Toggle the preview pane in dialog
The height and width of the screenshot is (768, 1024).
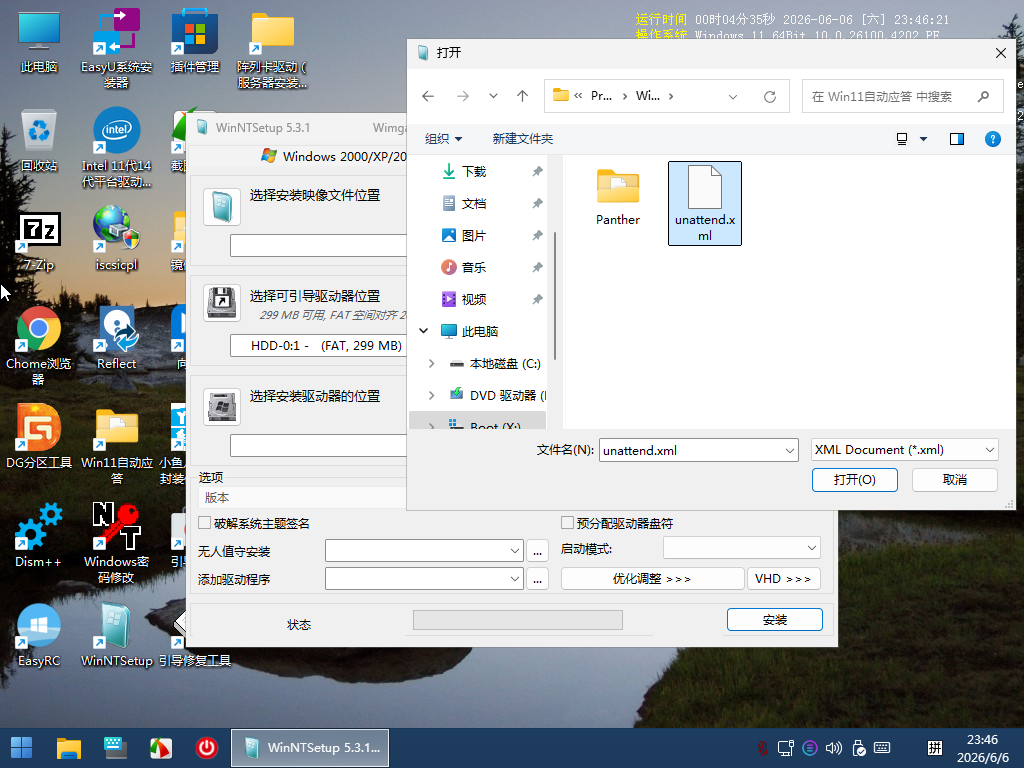[x=957, y=138]
